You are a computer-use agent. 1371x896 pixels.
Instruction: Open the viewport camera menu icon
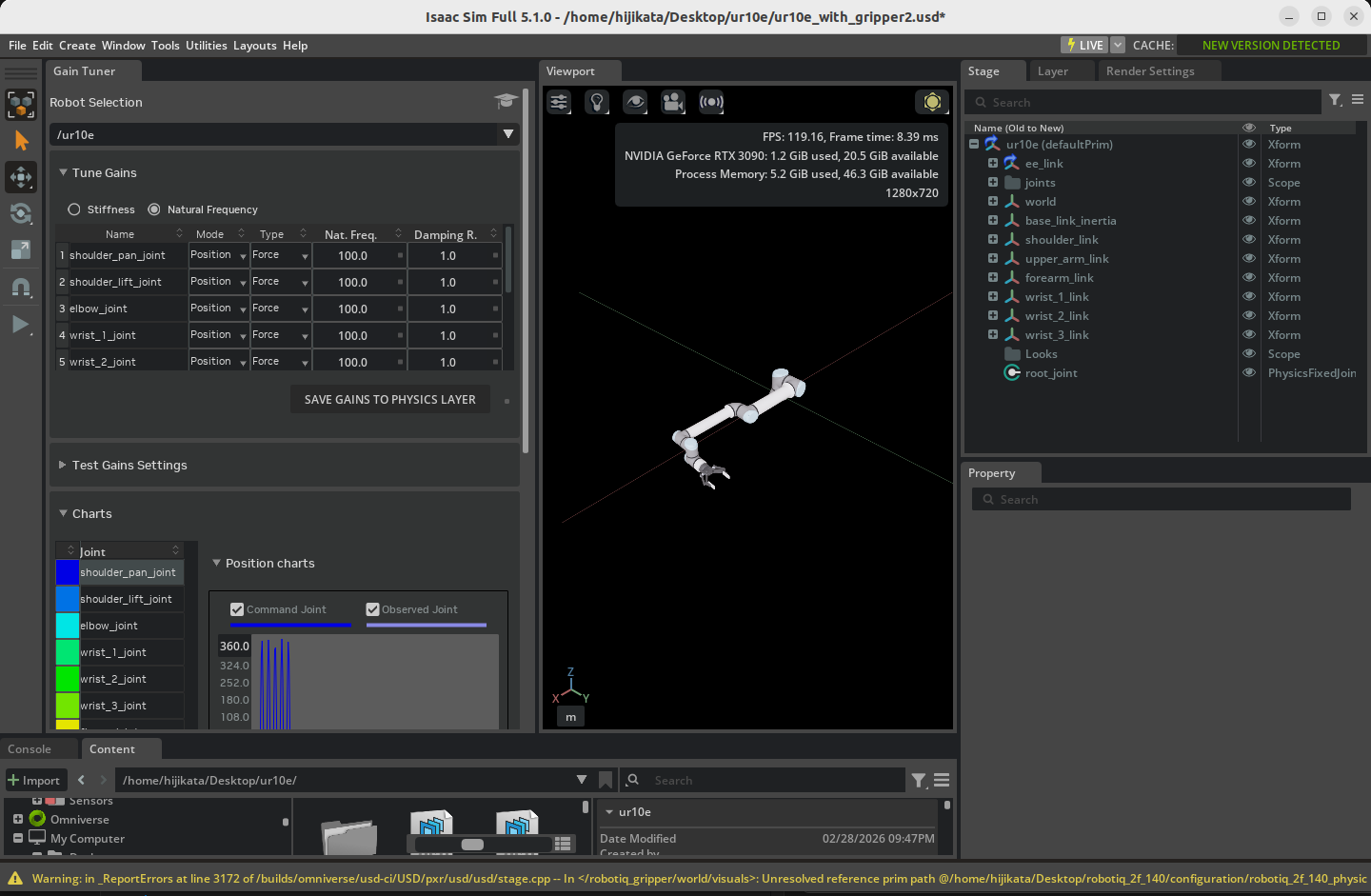click(673, 102)
